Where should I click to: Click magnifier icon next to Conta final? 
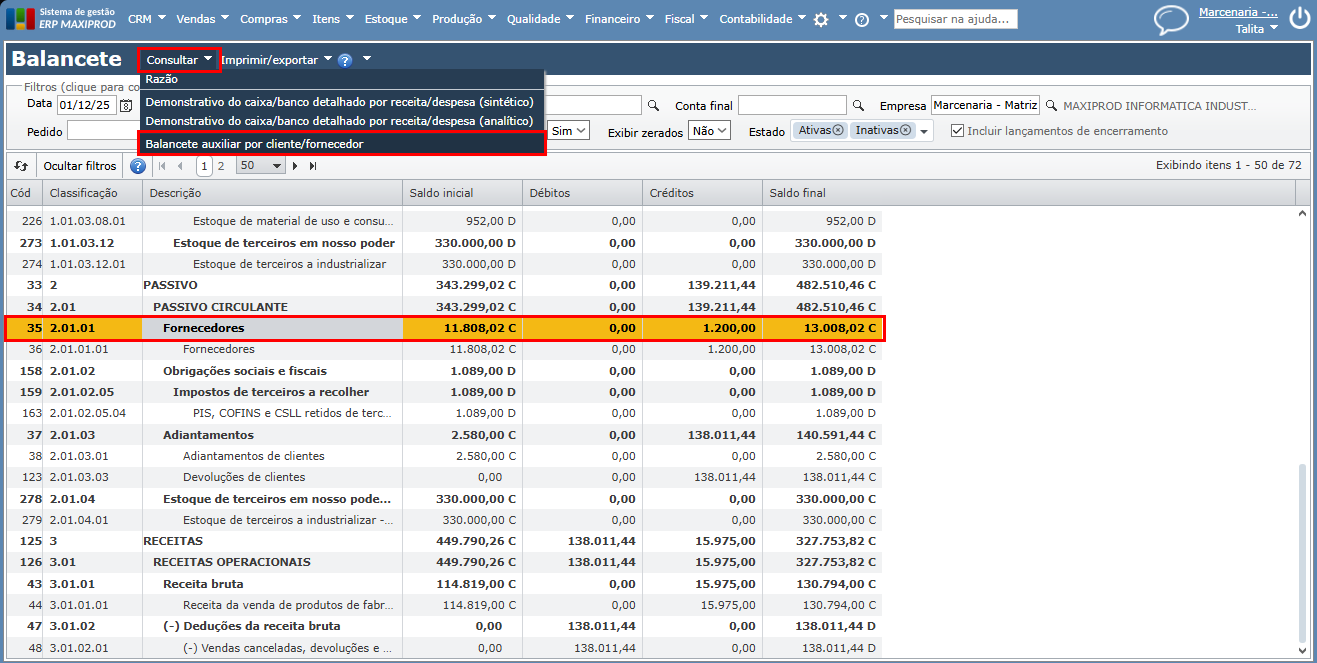[857, 105]
